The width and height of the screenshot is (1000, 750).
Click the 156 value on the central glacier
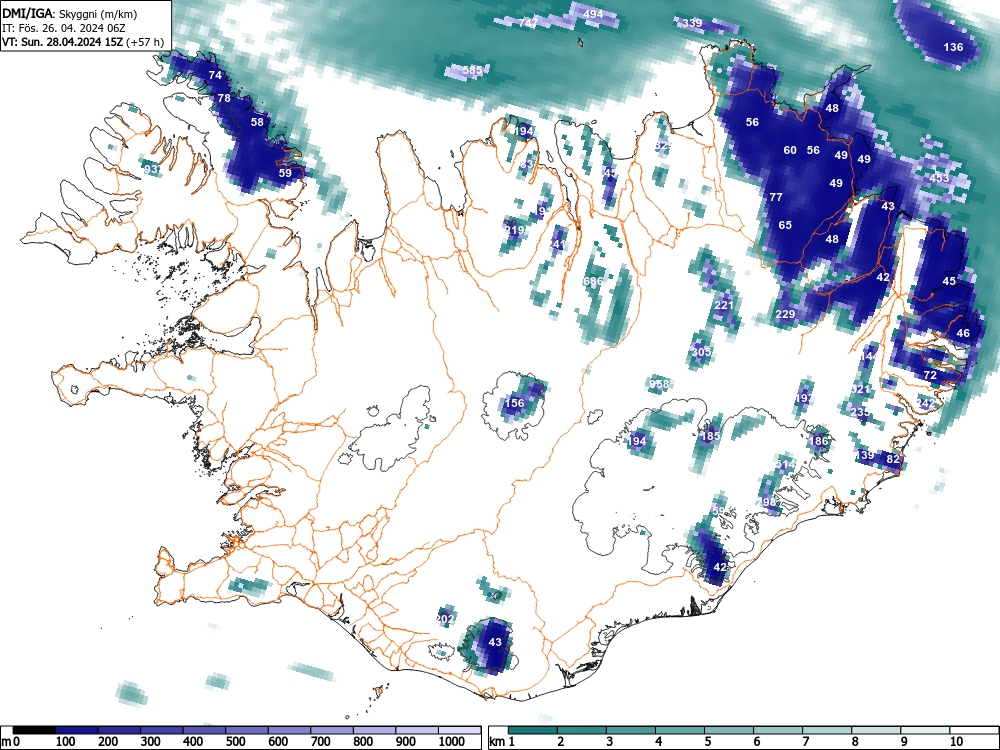[x=514, y=402]
